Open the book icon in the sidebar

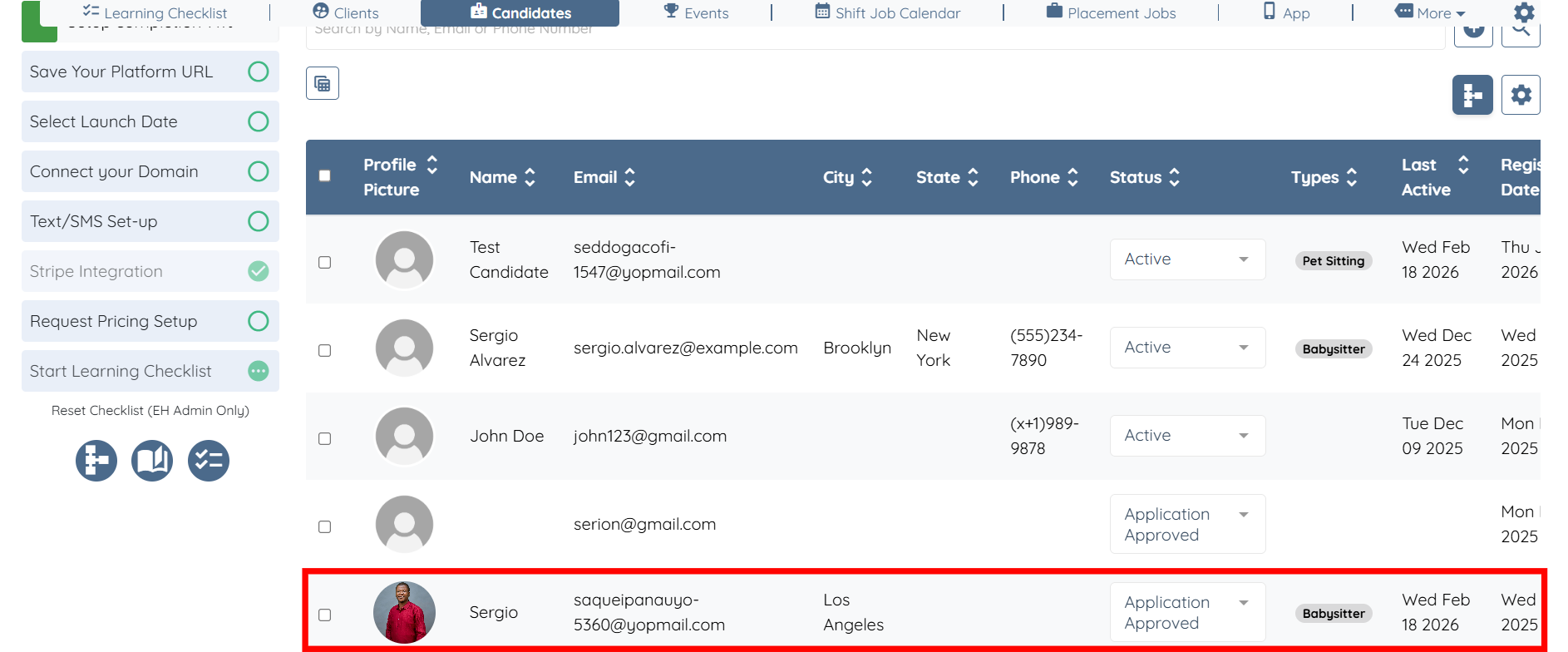(x=152, y=461)
